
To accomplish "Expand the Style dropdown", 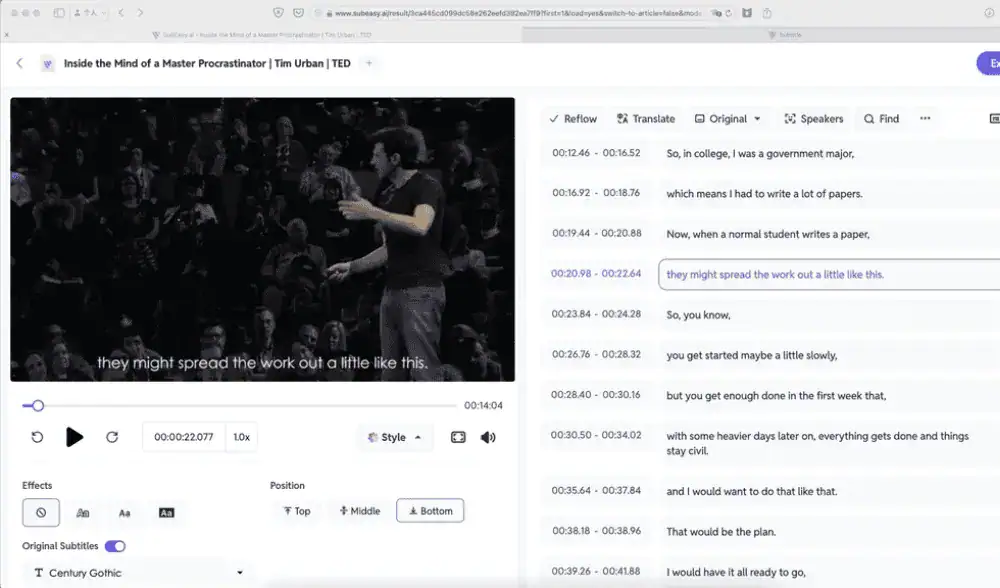I will pos(395,437).
